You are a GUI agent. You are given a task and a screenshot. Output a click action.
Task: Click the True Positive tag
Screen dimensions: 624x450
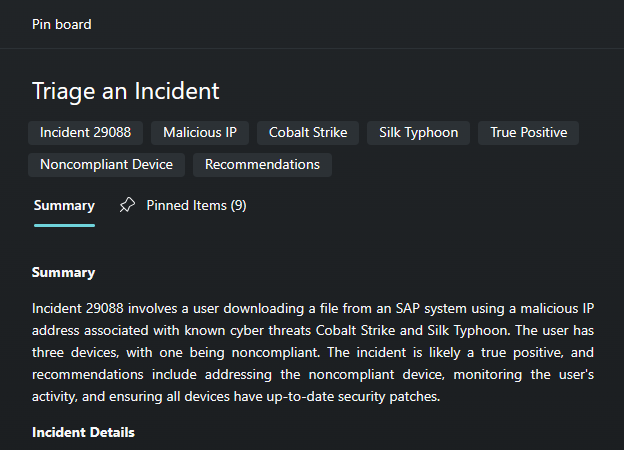(528, 133)
